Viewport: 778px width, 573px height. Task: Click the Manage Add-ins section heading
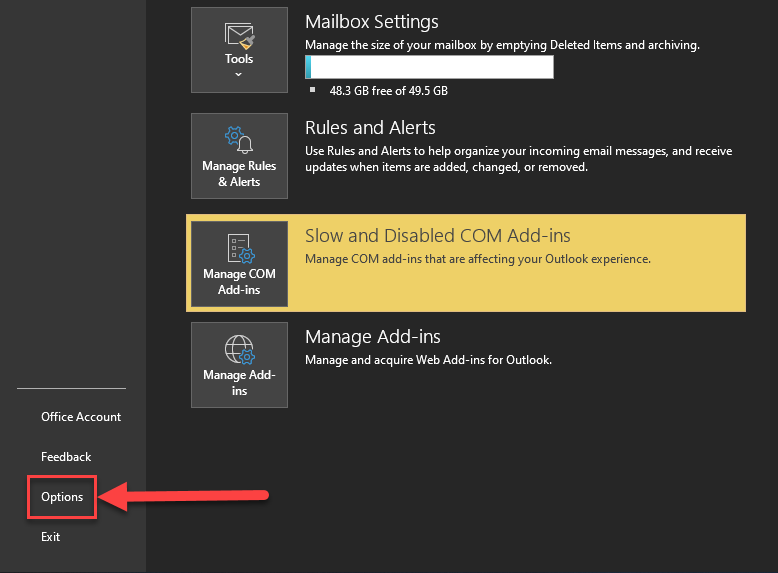(372, 337)
